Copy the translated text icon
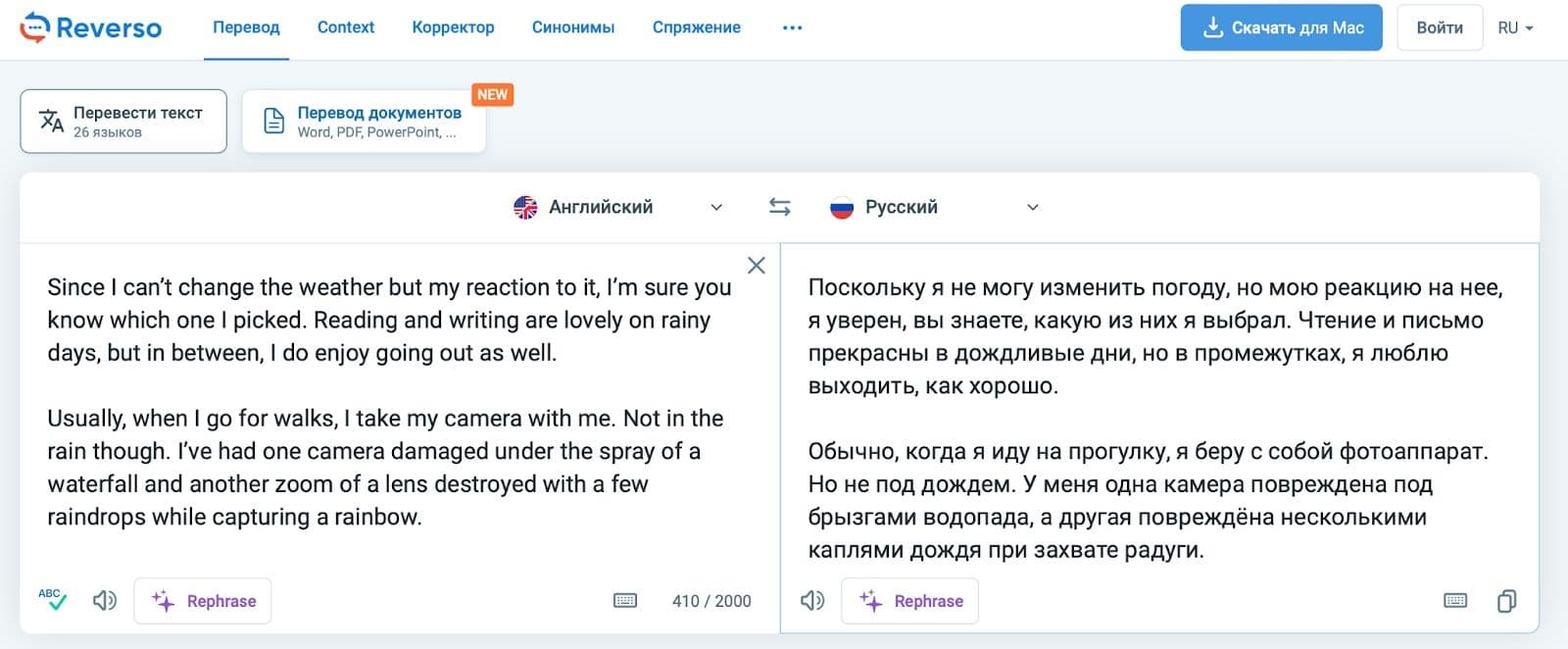Viewport: 1568px width, 649px height. point(1506,600)
